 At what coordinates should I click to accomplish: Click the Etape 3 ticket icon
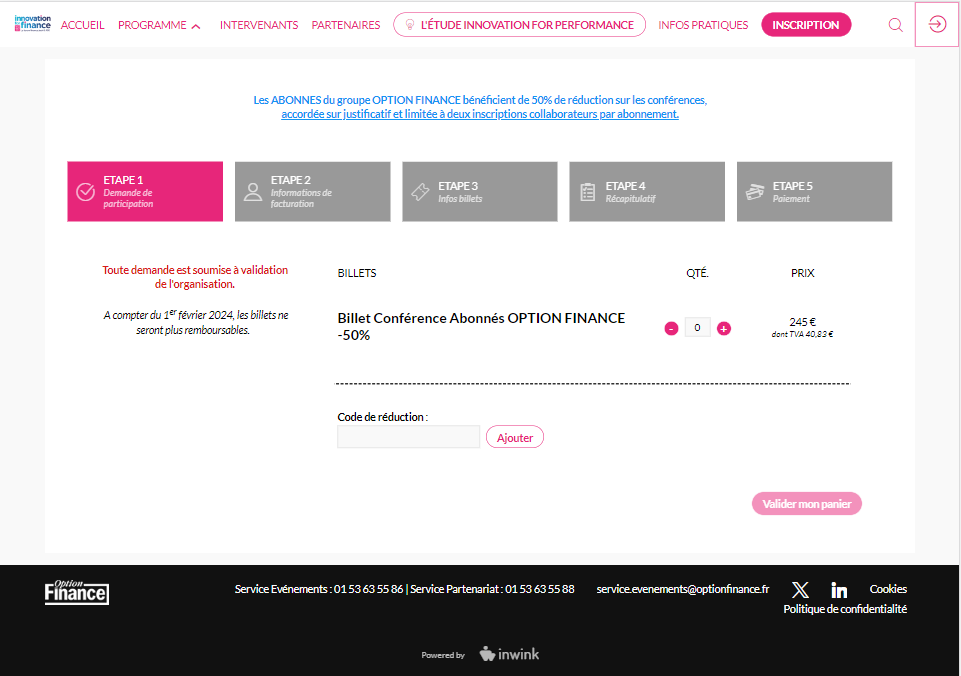(420, 192)
